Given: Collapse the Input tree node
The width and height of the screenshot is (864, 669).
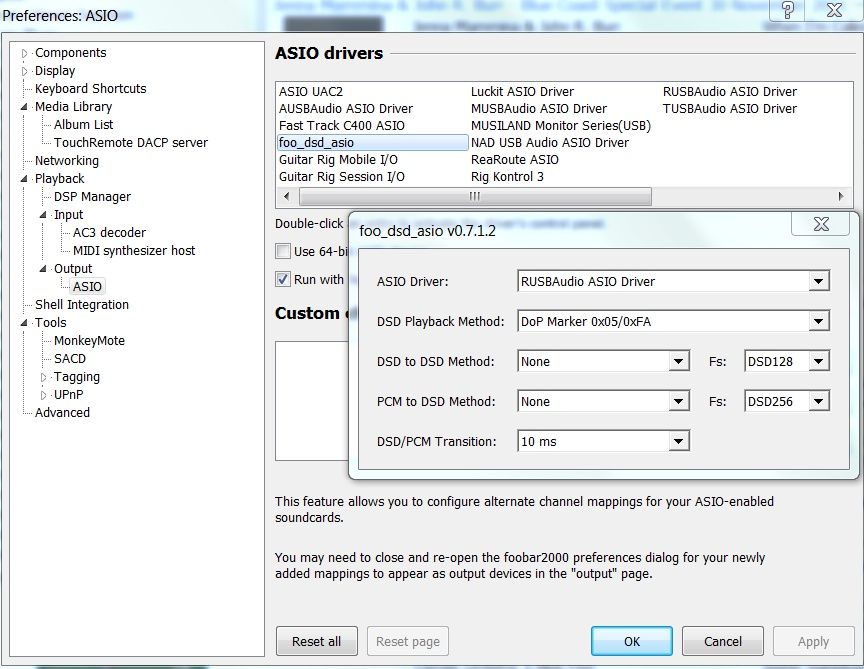Looking at the screenshot, I should (43, 215).
